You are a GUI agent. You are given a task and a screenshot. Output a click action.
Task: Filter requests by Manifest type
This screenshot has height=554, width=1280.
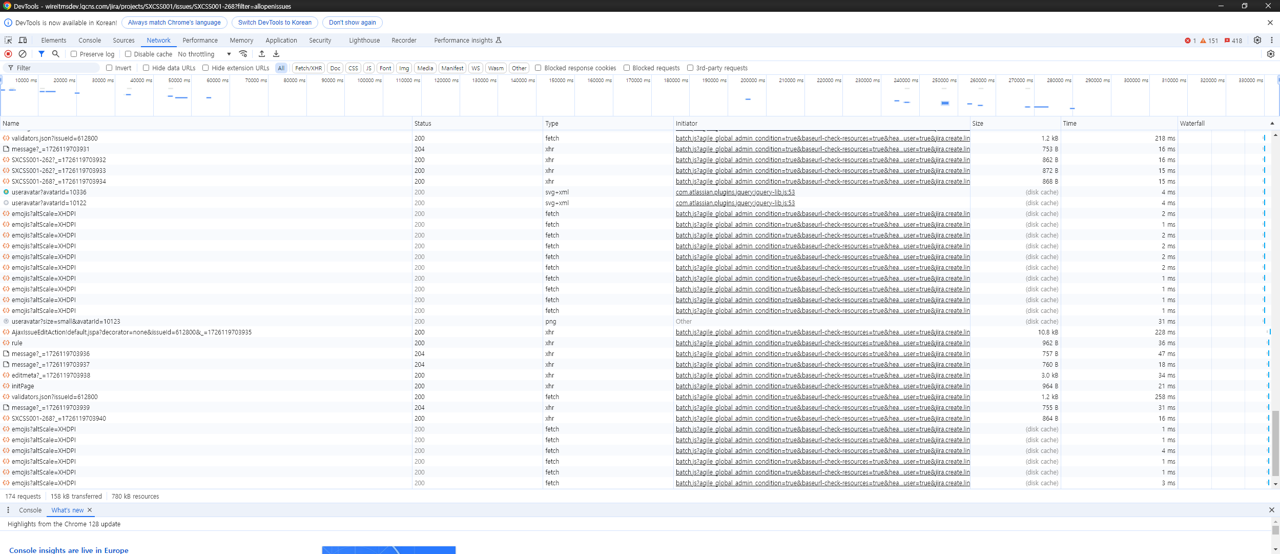453,68
